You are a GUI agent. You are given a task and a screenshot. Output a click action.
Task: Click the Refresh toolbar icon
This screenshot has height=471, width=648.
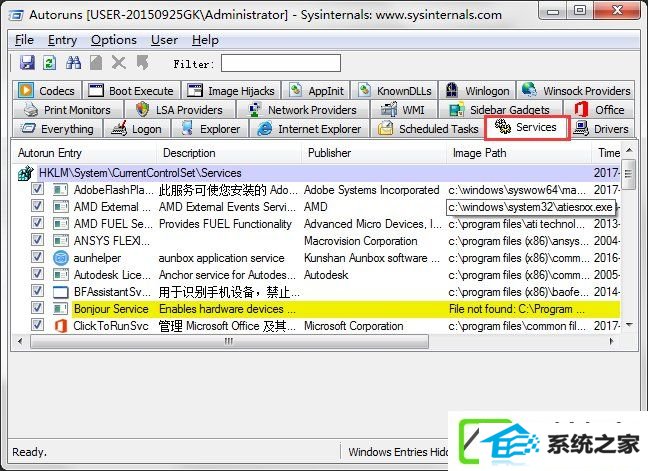(x=50, y=63)
